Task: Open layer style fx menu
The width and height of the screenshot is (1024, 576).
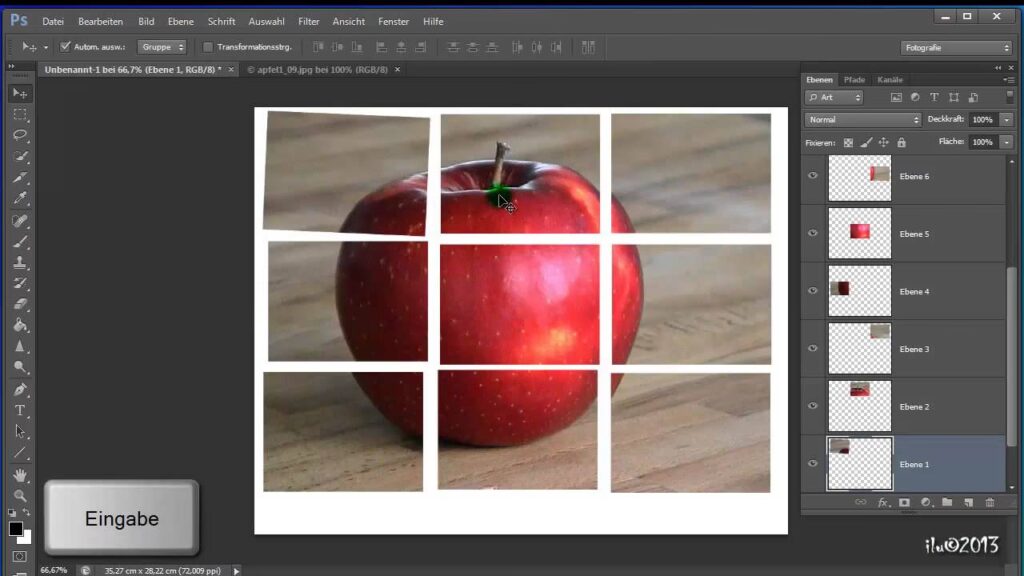Action: pos(883,502)
